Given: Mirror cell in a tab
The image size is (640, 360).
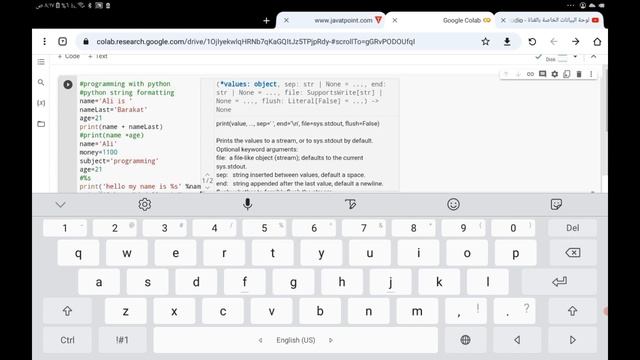Looking at the screenshot, I should tap(567, 74).
